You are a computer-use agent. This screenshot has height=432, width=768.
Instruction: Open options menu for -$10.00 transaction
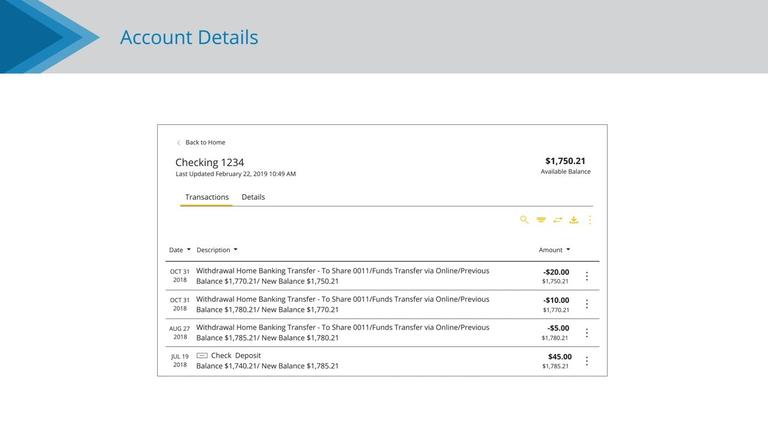587,304
